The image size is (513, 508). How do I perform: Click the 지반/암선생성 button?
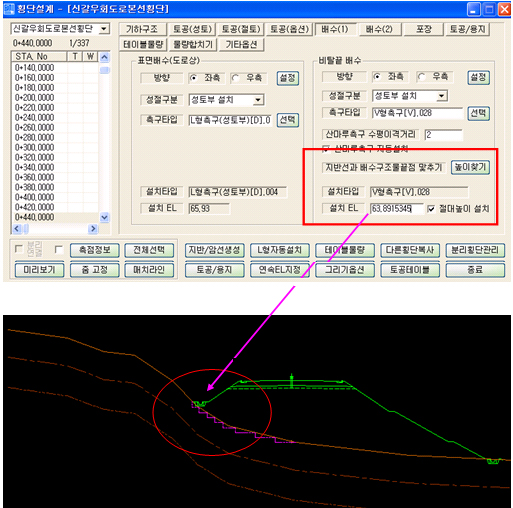point(214,250)
